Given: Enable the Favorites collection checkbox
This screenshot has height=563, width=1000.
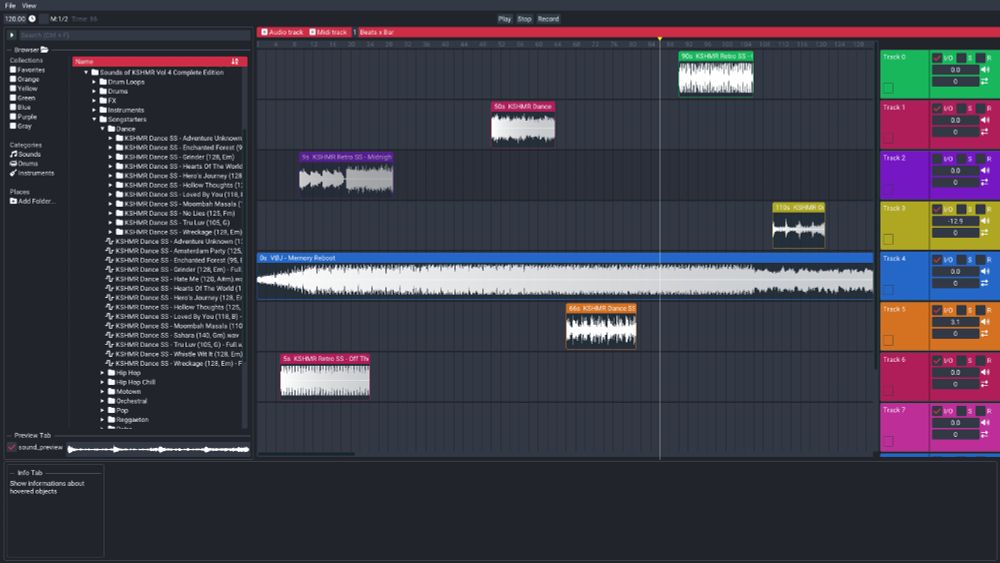Looking at the screenshot, I should point(13,70).
